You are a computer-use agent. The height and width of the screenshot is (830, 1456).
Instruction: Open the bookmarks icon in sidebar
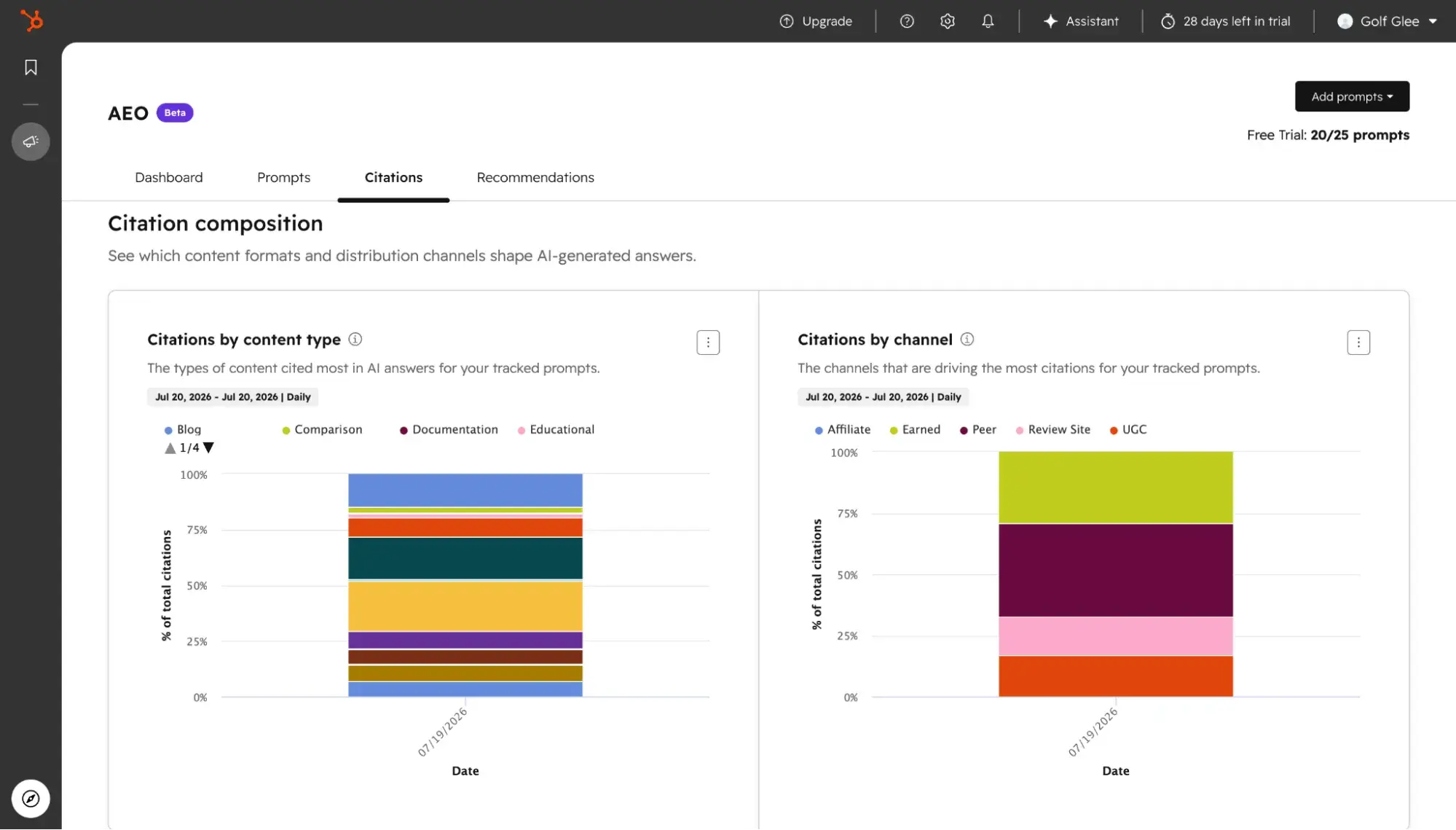[31, 68]
